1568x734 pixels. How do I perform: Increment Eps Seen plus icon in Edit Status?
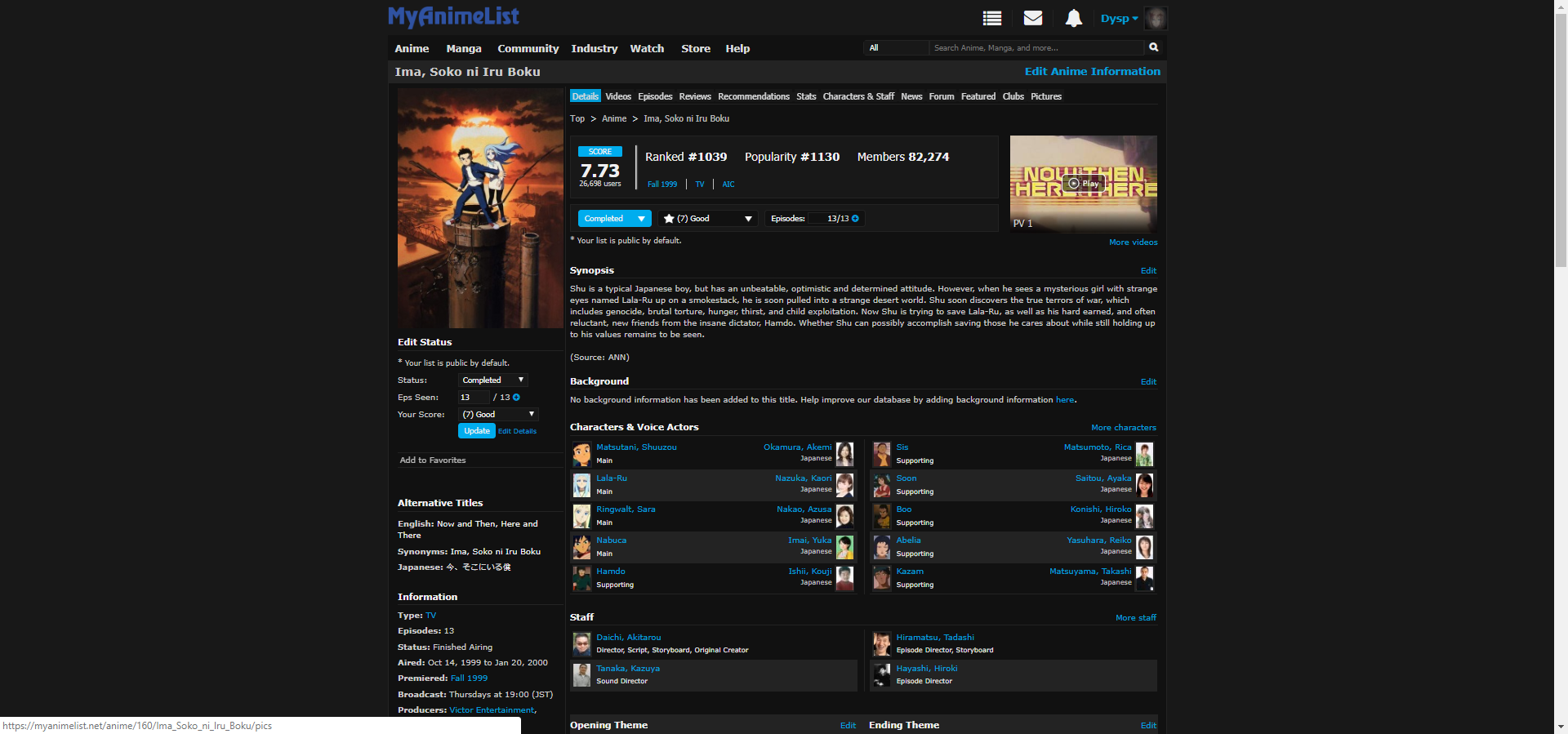[516, 398]
